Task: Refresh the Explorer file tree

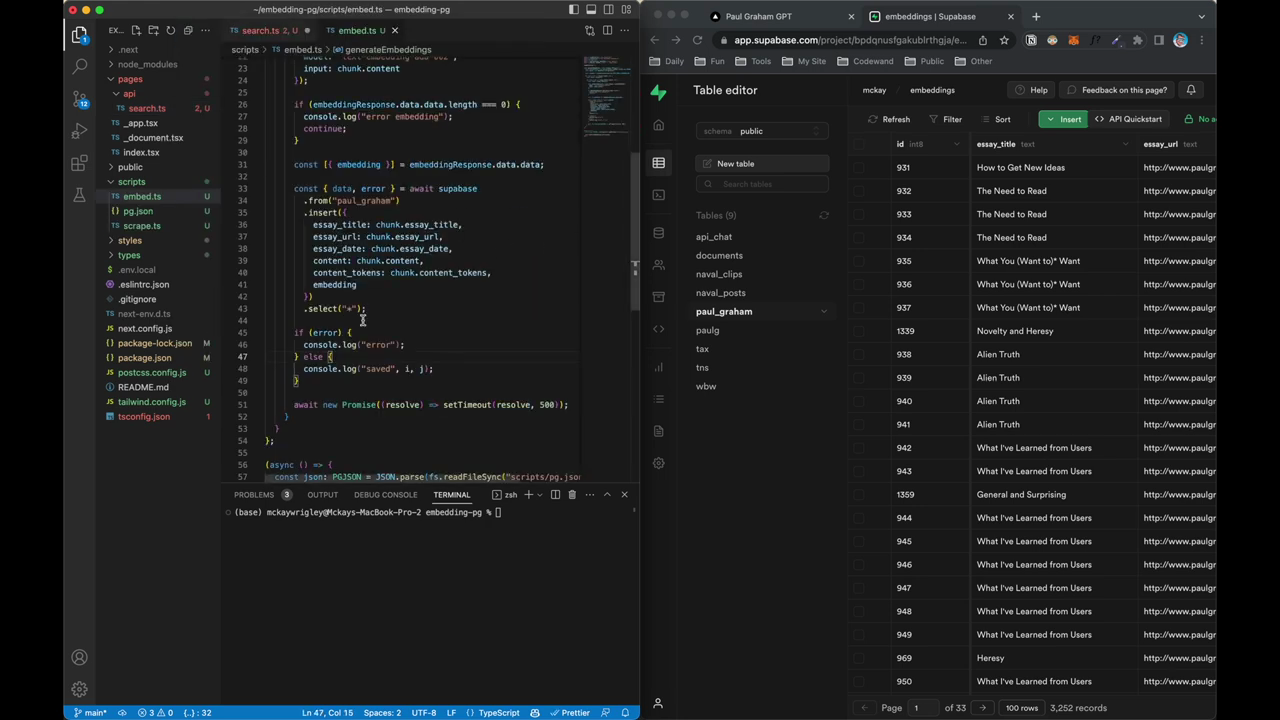Action: (170, 30)
